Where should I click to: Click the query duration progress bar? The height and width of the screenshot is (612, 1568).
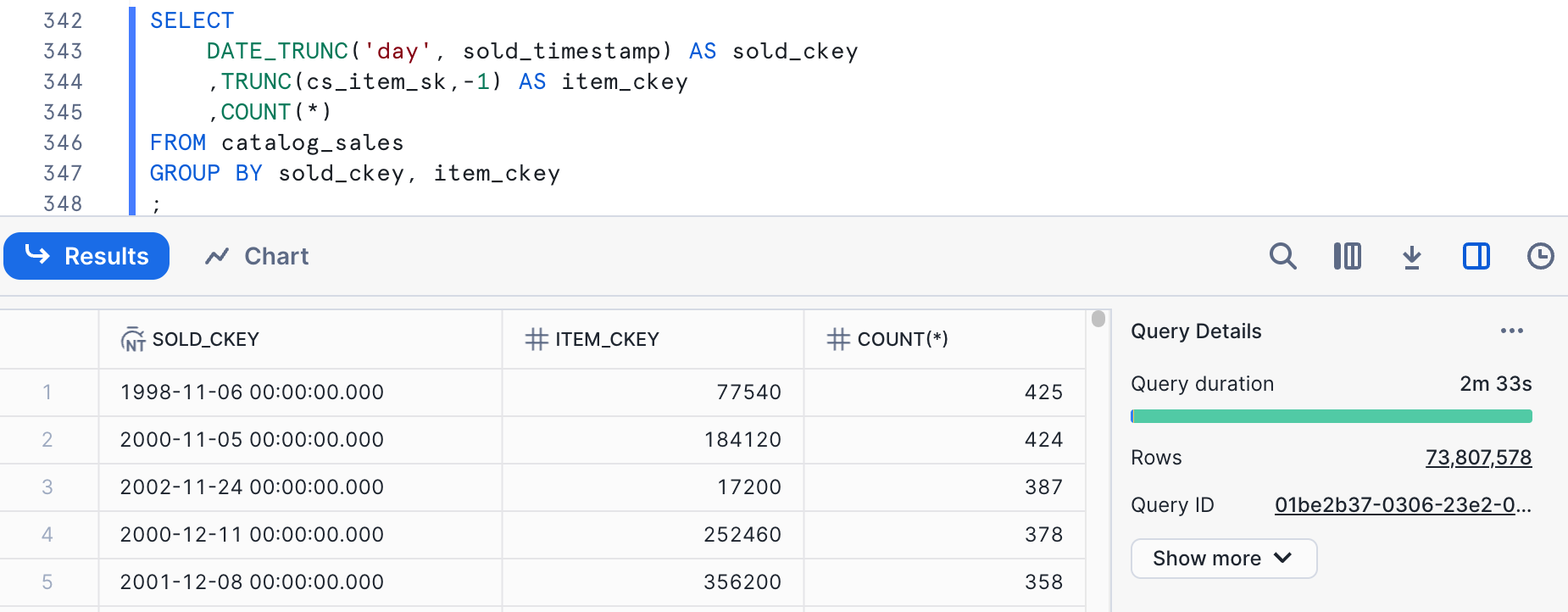pyautogui.click(x=1331, y=416)
